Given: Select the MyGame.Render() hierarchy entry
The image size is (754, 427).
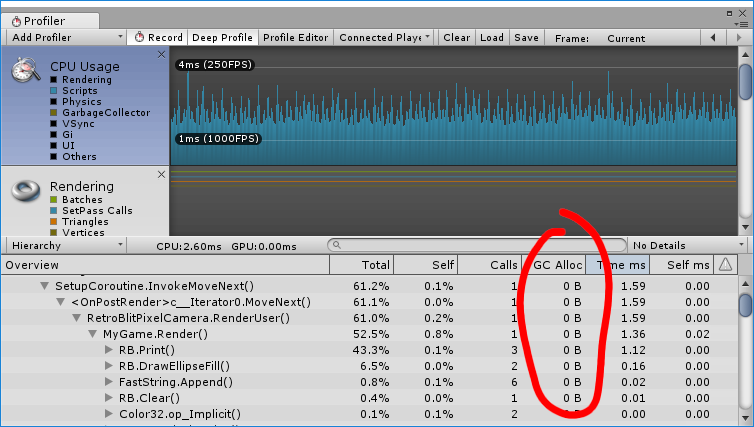Looking at the screenshot, I should click(155, 334).
